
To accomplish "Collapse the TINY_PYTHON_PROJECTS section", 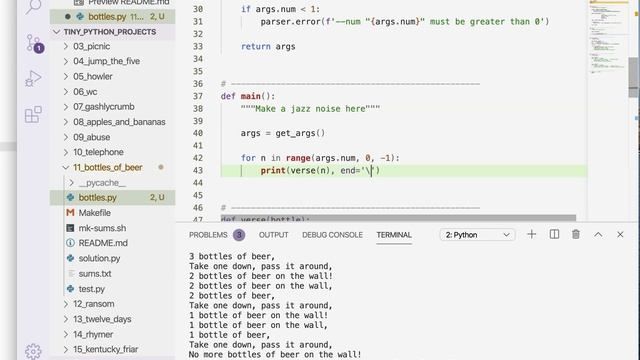I will (56, 32).
